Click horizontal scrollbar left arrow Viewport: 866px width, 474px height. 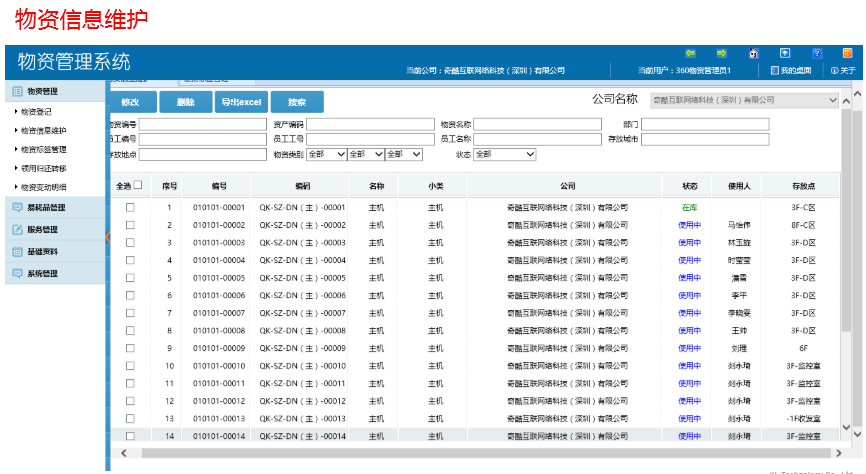(124, 453)
